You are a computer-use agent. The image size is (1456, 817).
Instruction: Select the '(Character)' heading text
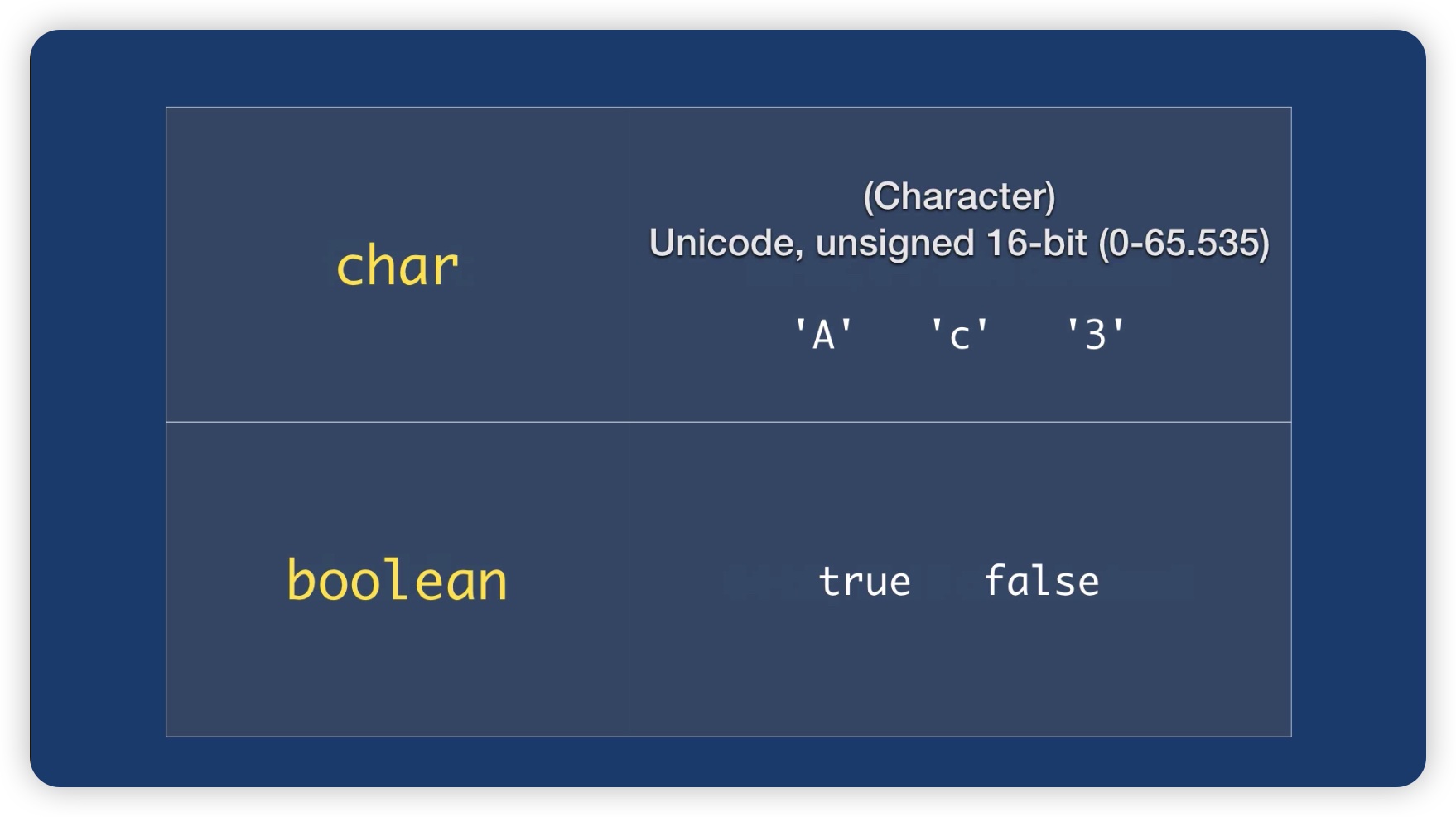click(959, 196)
